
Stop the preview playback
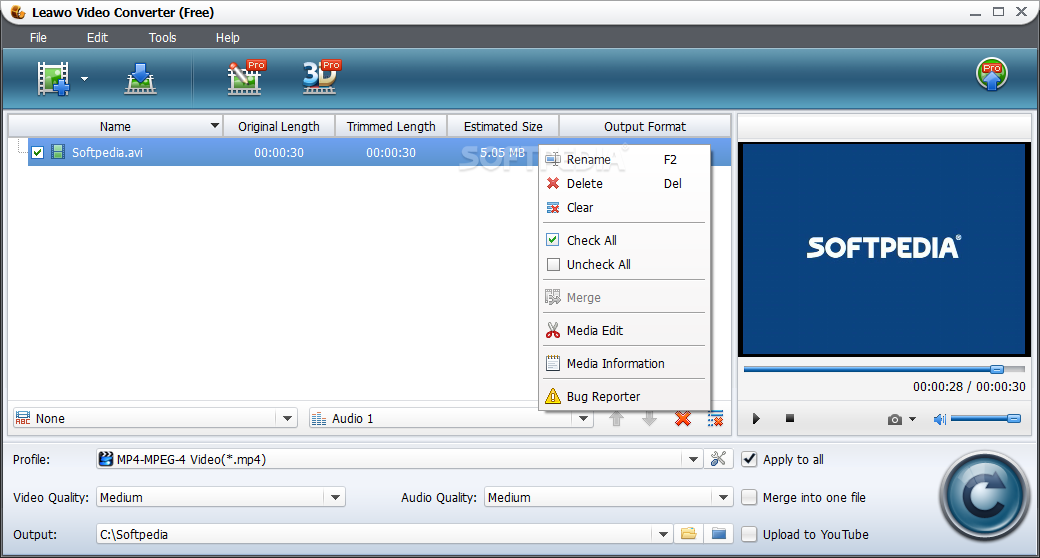point(789,418)
